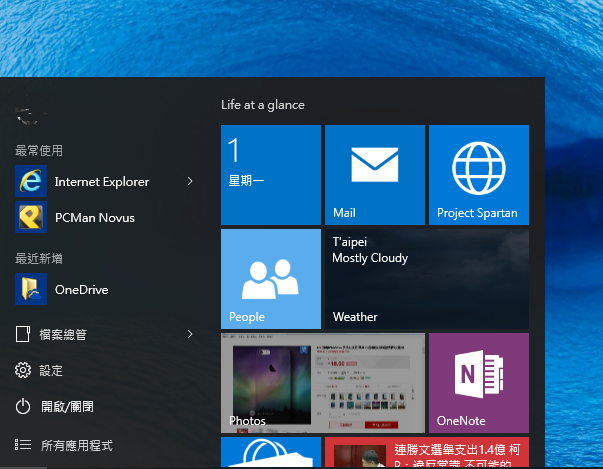Viewport: 603px width, 469px height.
Task: Click the OneDrive text entry
Action: (x=82, y=289)
